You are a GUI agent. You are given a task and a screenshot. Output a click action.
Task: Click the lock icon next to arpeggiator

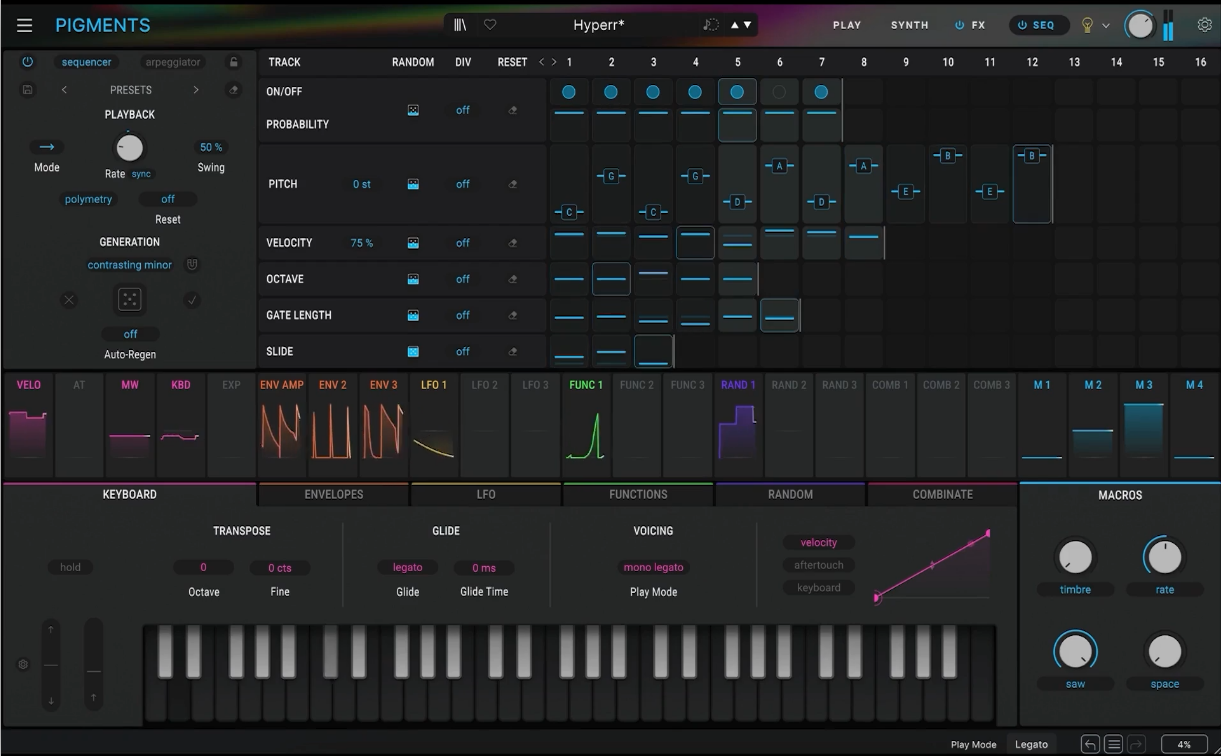(234, 62)
